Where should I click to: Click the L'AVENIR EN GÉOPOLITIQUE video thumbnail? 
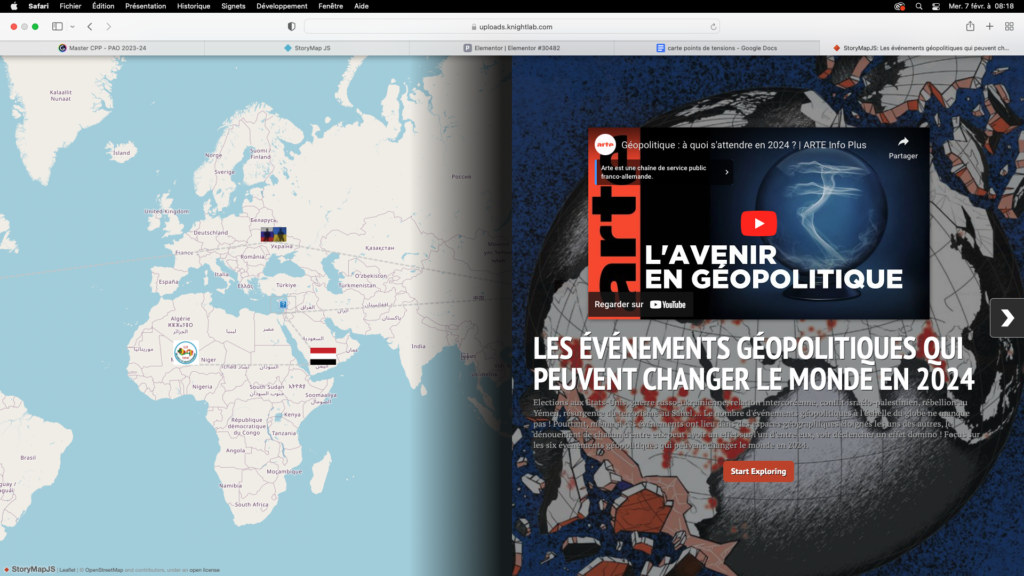759,223
